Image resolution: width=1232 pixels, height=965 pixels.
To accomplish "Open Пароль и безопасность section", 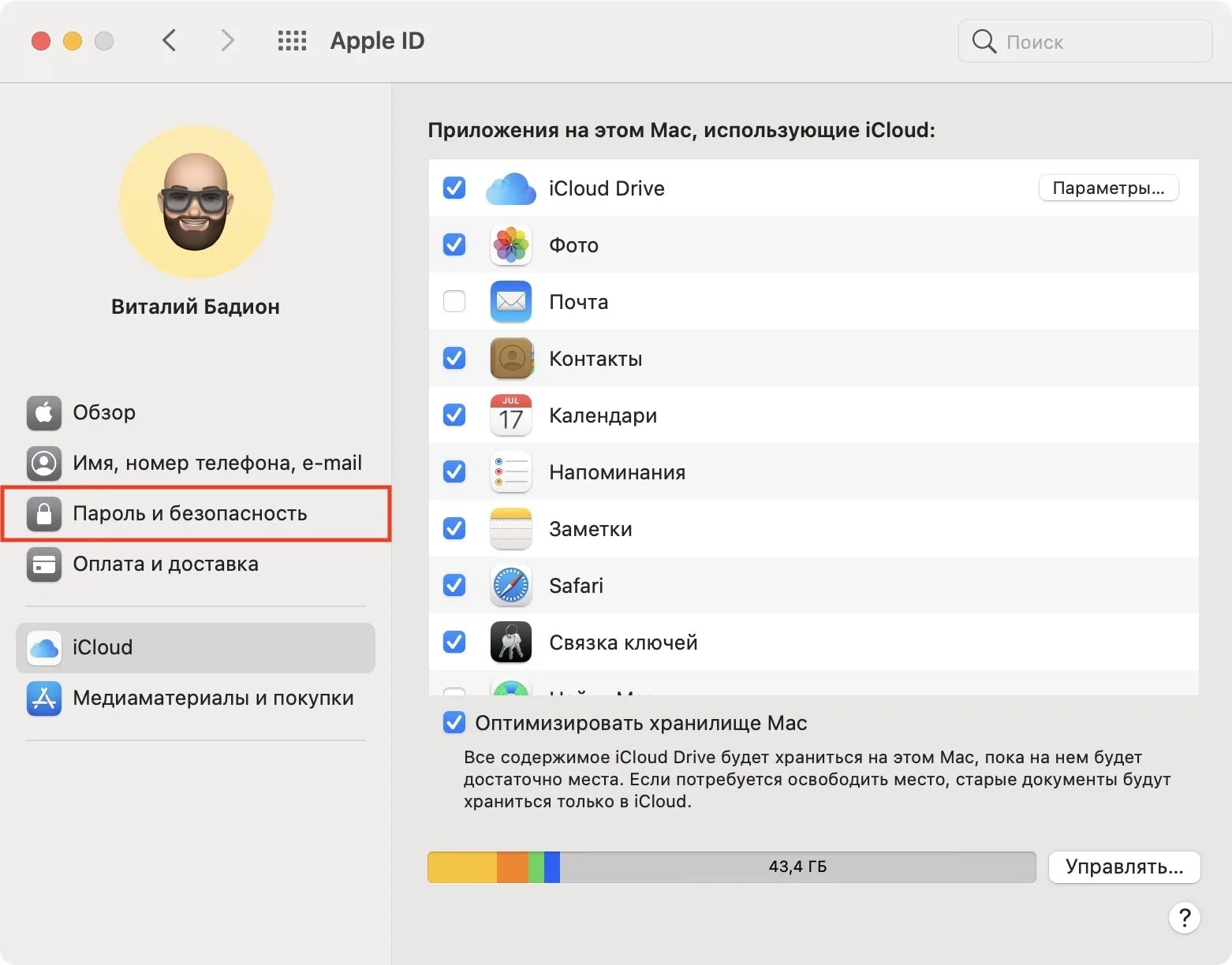I will [196, 513].
